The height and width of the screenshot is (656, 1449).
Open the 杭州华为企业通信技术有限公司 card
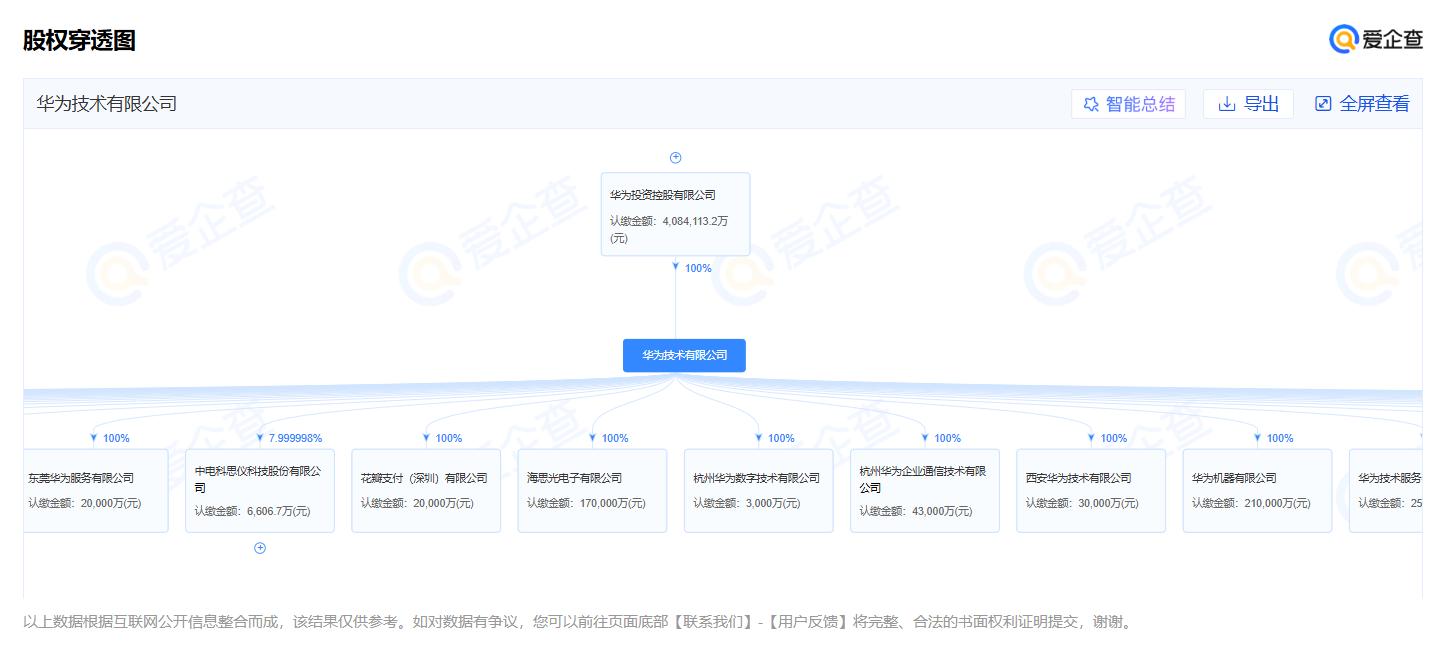click(x=925, y=490)
